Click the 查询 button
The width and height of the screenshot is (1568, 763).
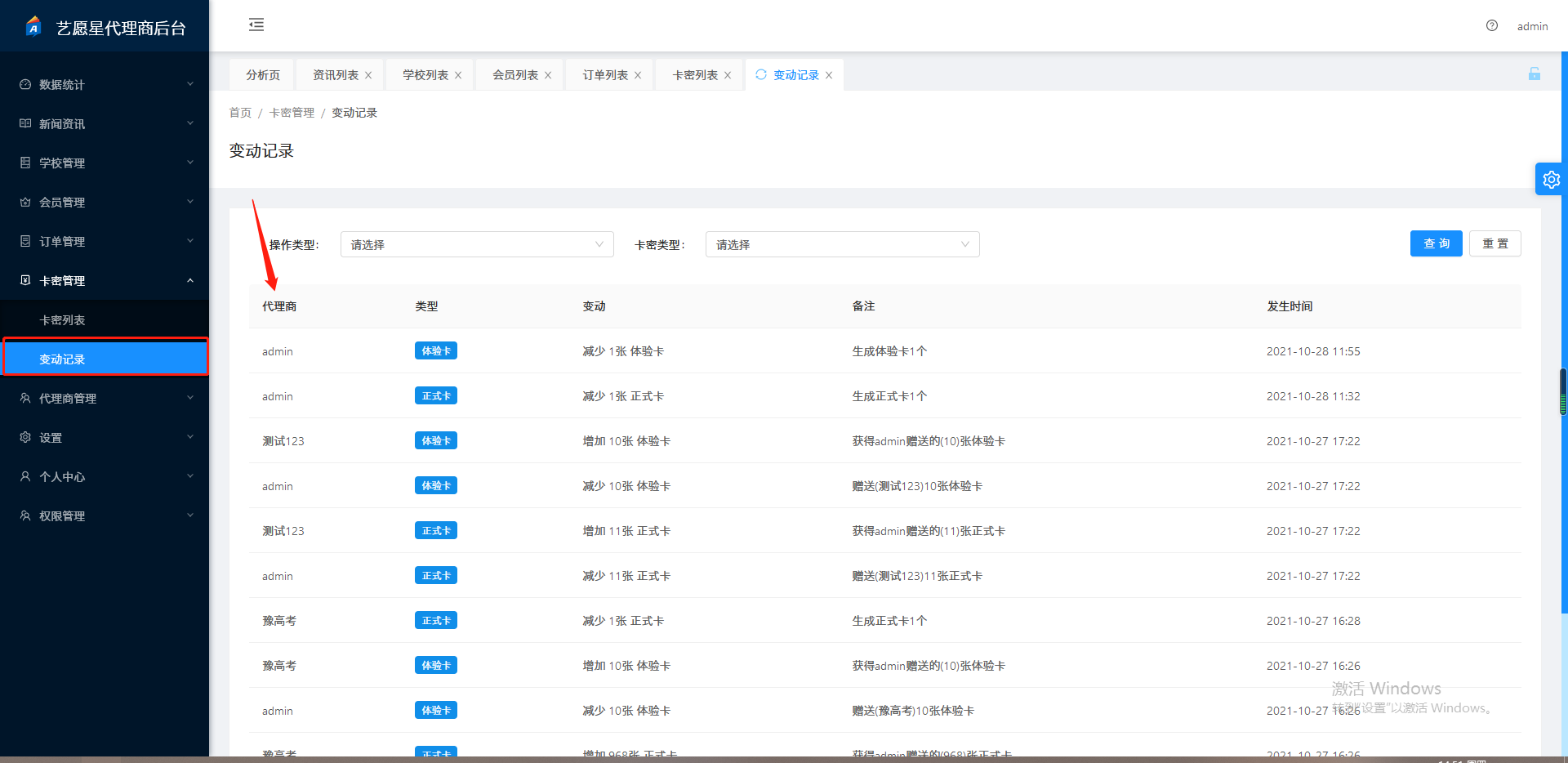pos(1437,243)
